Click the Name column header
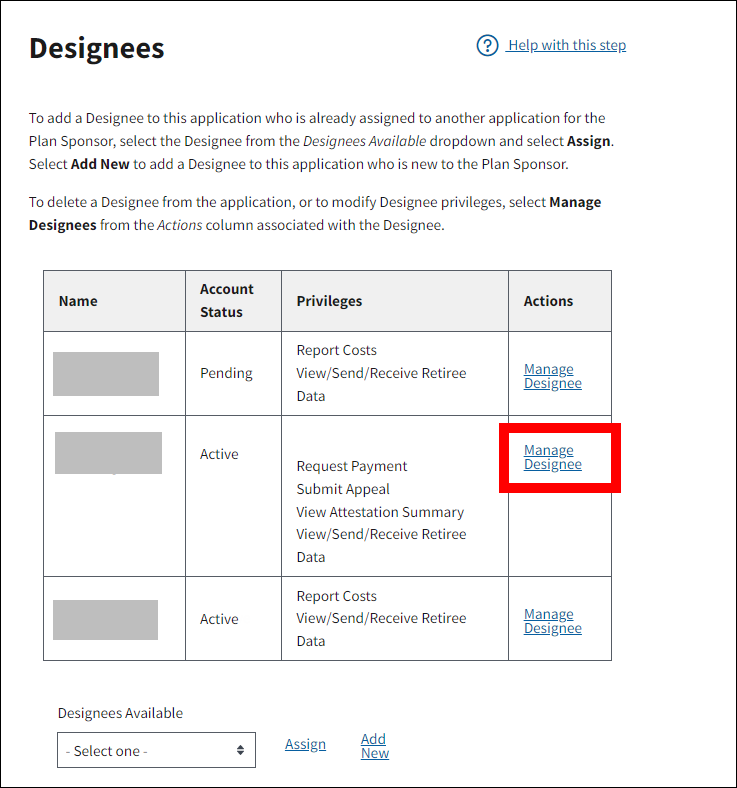 tap(78, 301)
